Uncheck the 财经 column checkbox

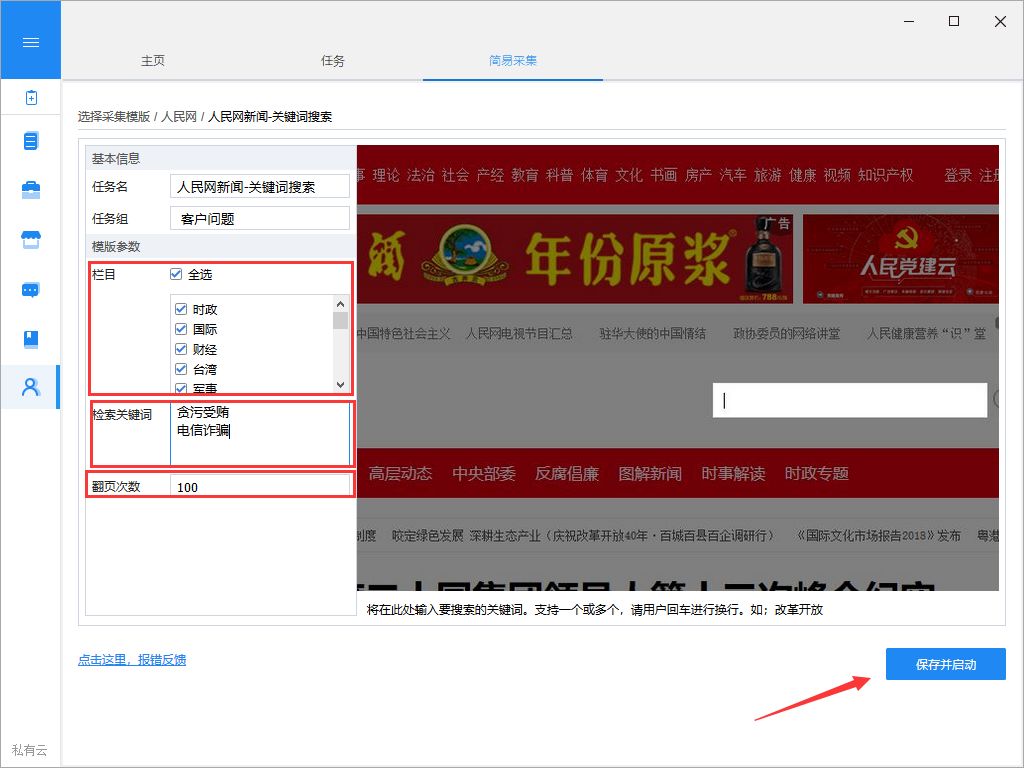pyautogui.click(x=181, y=349)
